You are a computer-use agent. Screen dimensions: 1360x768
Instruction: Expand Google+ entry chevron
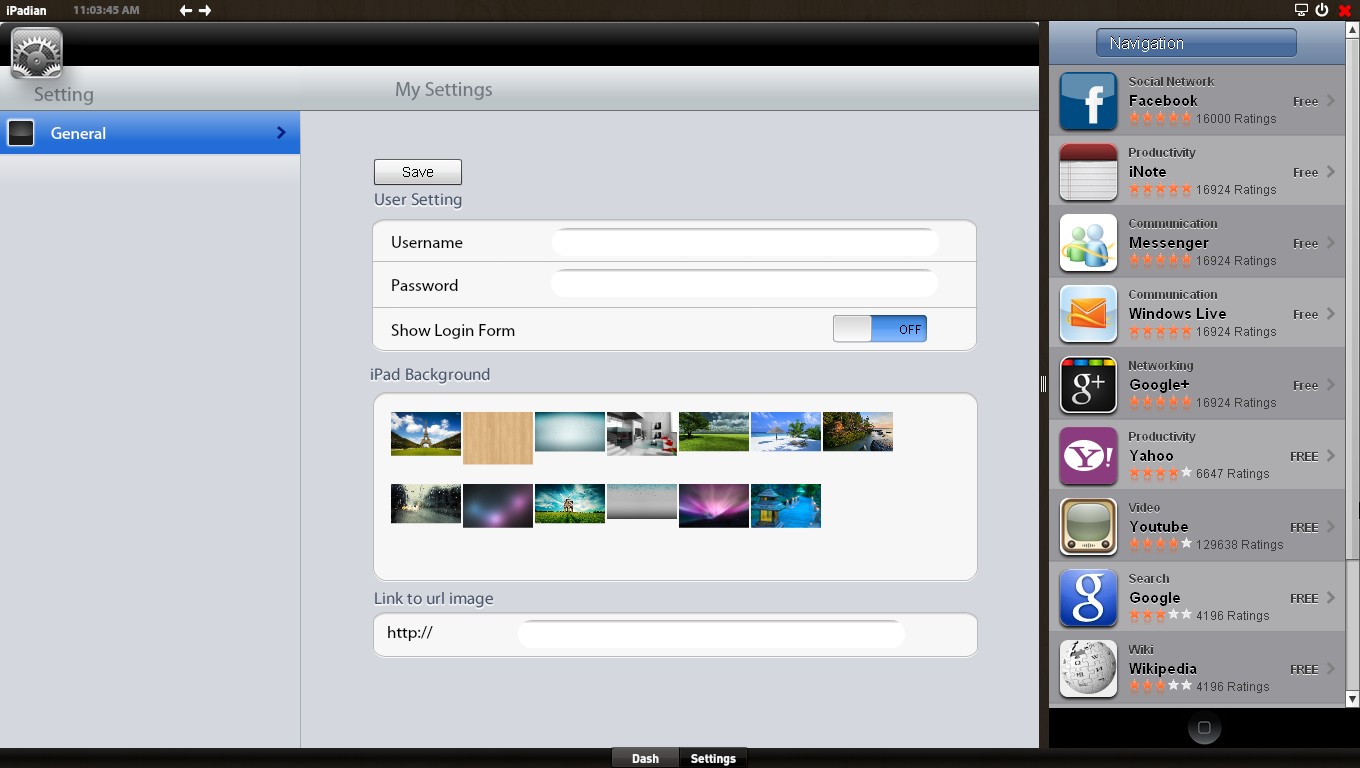pyautogui.click(x=1331, y=384)
